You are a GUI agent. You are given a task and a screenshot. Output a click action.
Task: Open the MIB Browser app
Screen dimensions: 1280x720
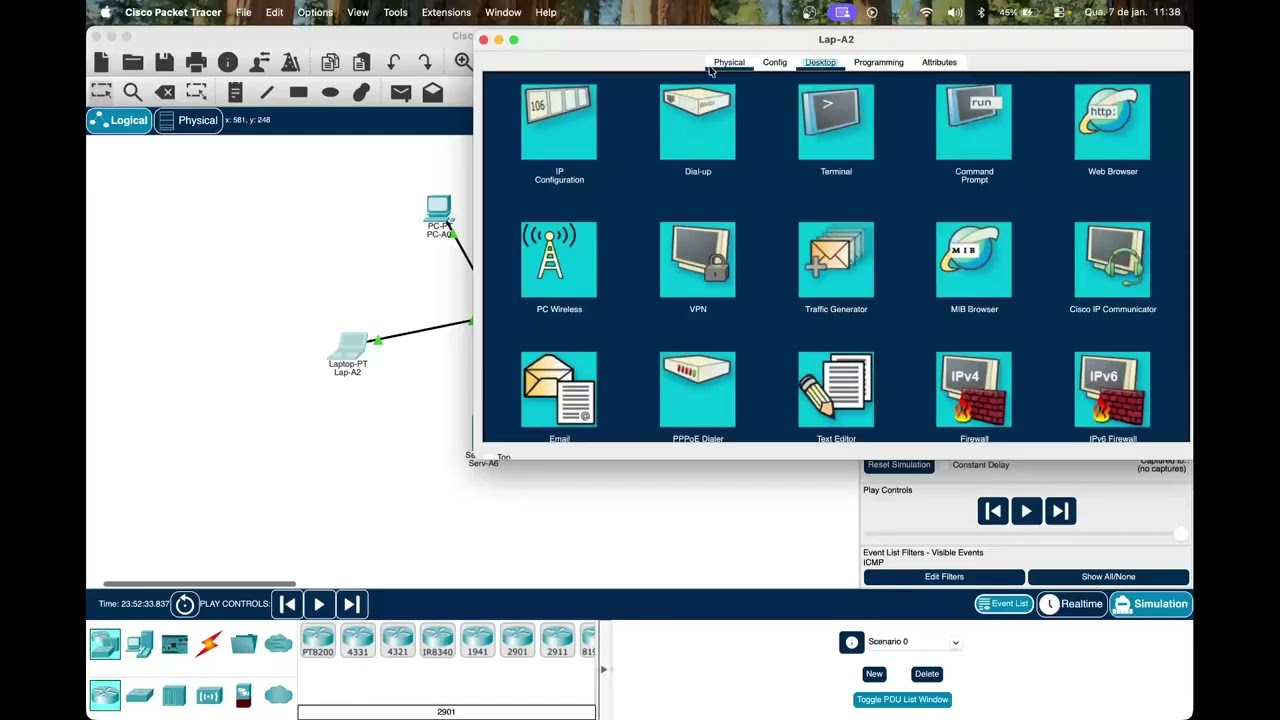(x=974, y=260)
